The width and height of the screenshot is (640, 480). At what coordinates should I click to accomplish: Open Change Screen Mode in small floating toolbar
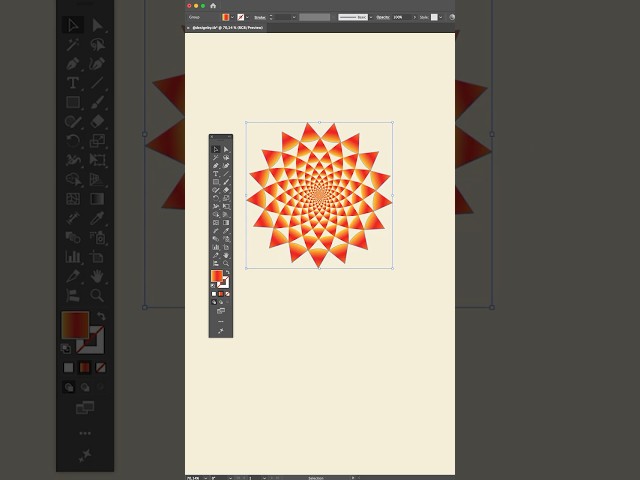pyautogui.click(x=221, y=311)
